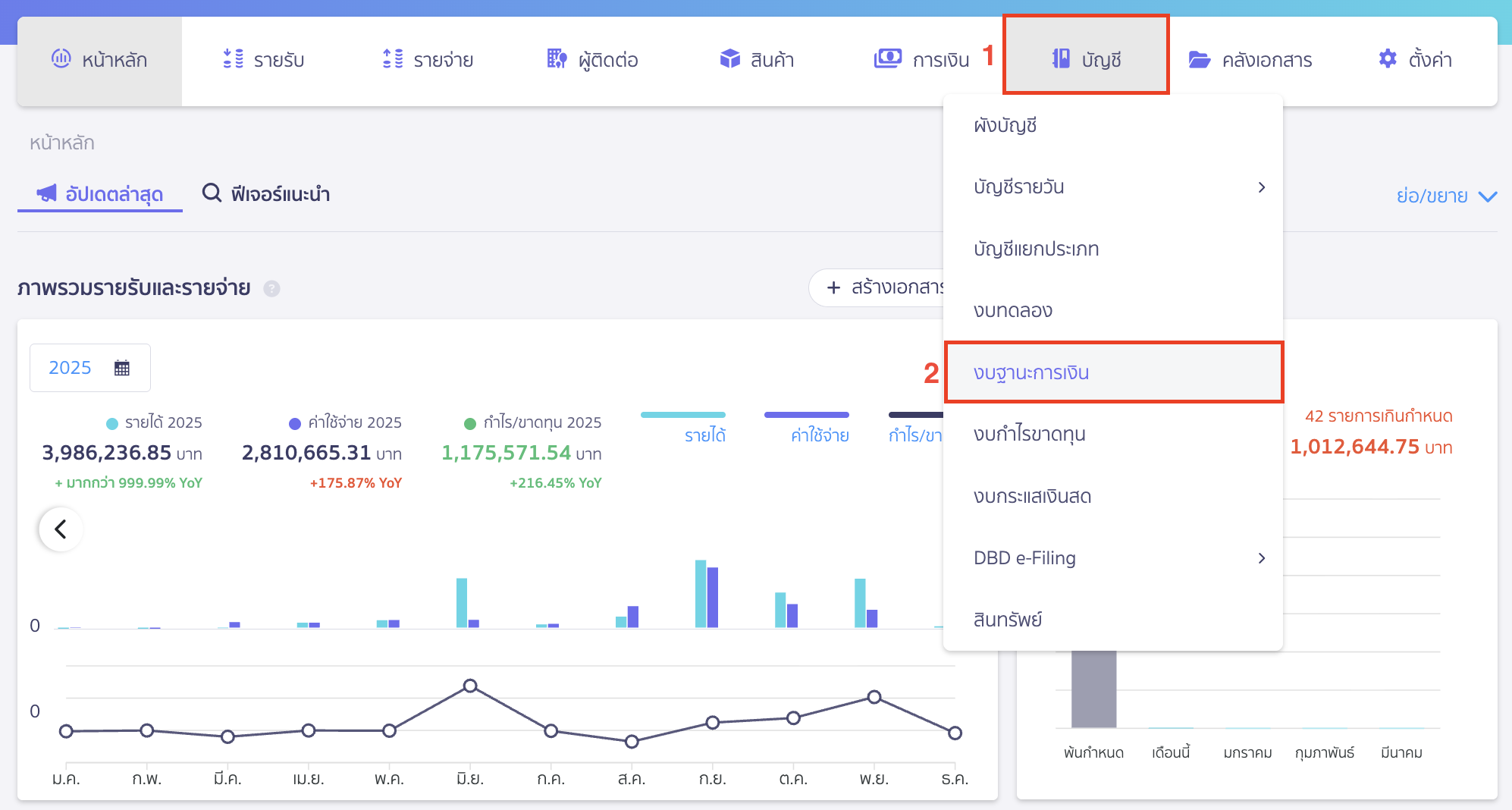Click the สินค้า product box icon
Viewport: 1512px width, 810px height.
point(729,58)
